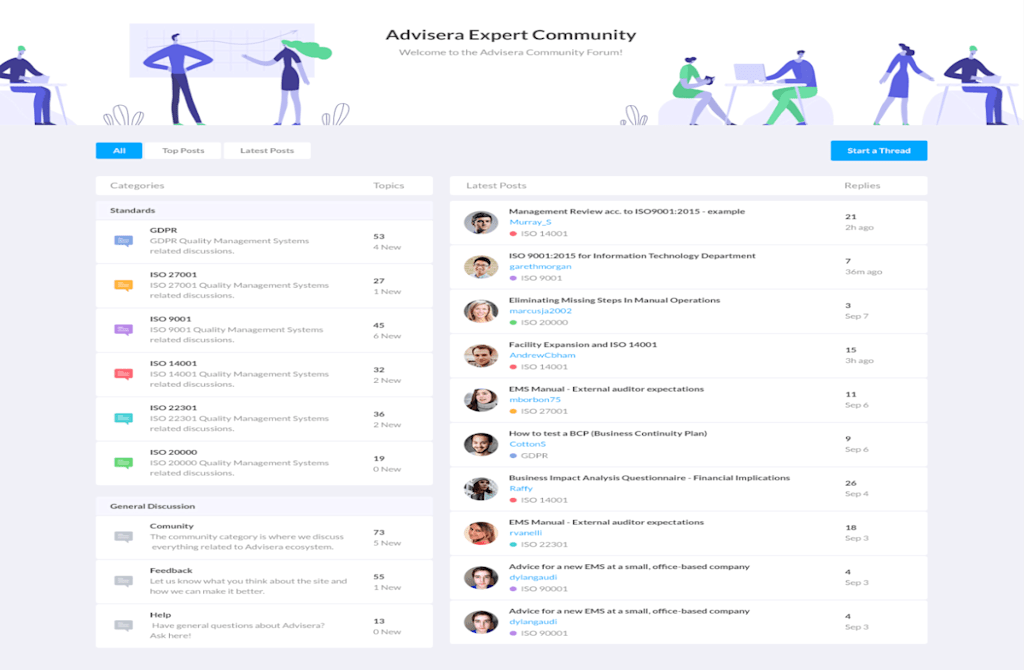Click the green ISO 20000 category icon
This screenshot has height=670, width=1024.
pos(123,463)
